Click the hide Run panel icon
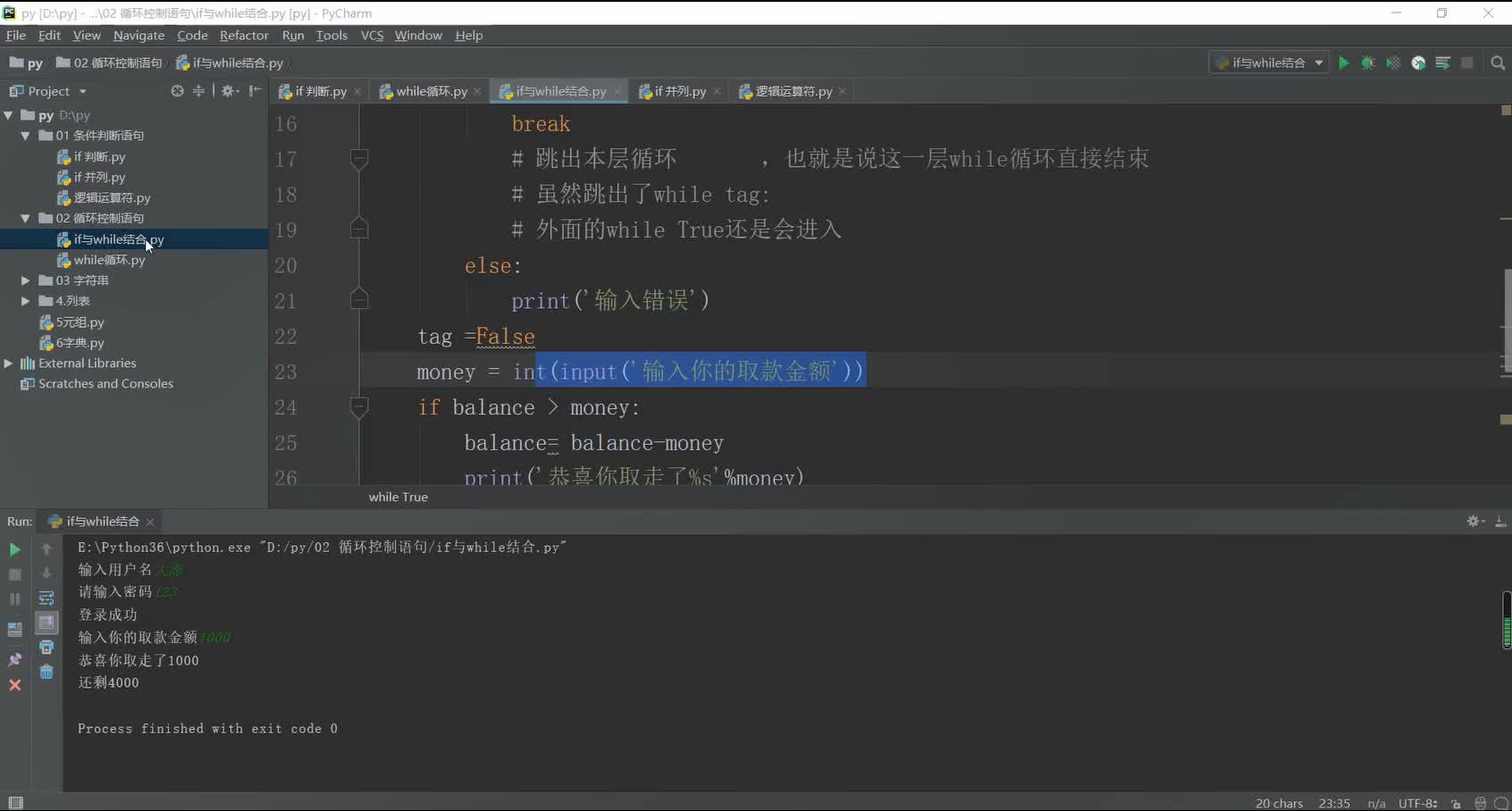The image size is (1512, 811). 1500,521
